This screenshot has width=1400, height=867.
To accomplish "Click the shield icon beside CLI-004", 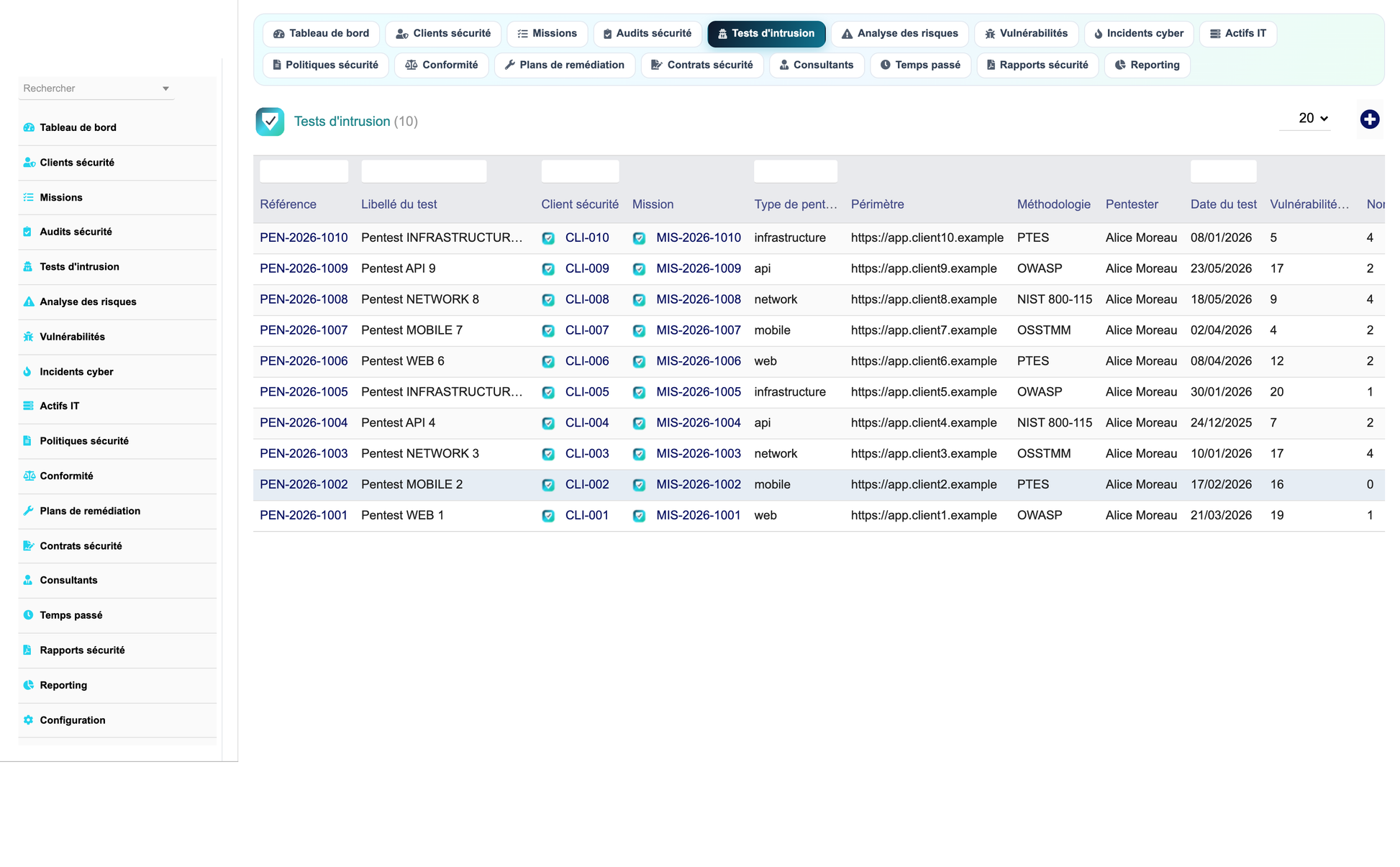I will pos(548,424).
